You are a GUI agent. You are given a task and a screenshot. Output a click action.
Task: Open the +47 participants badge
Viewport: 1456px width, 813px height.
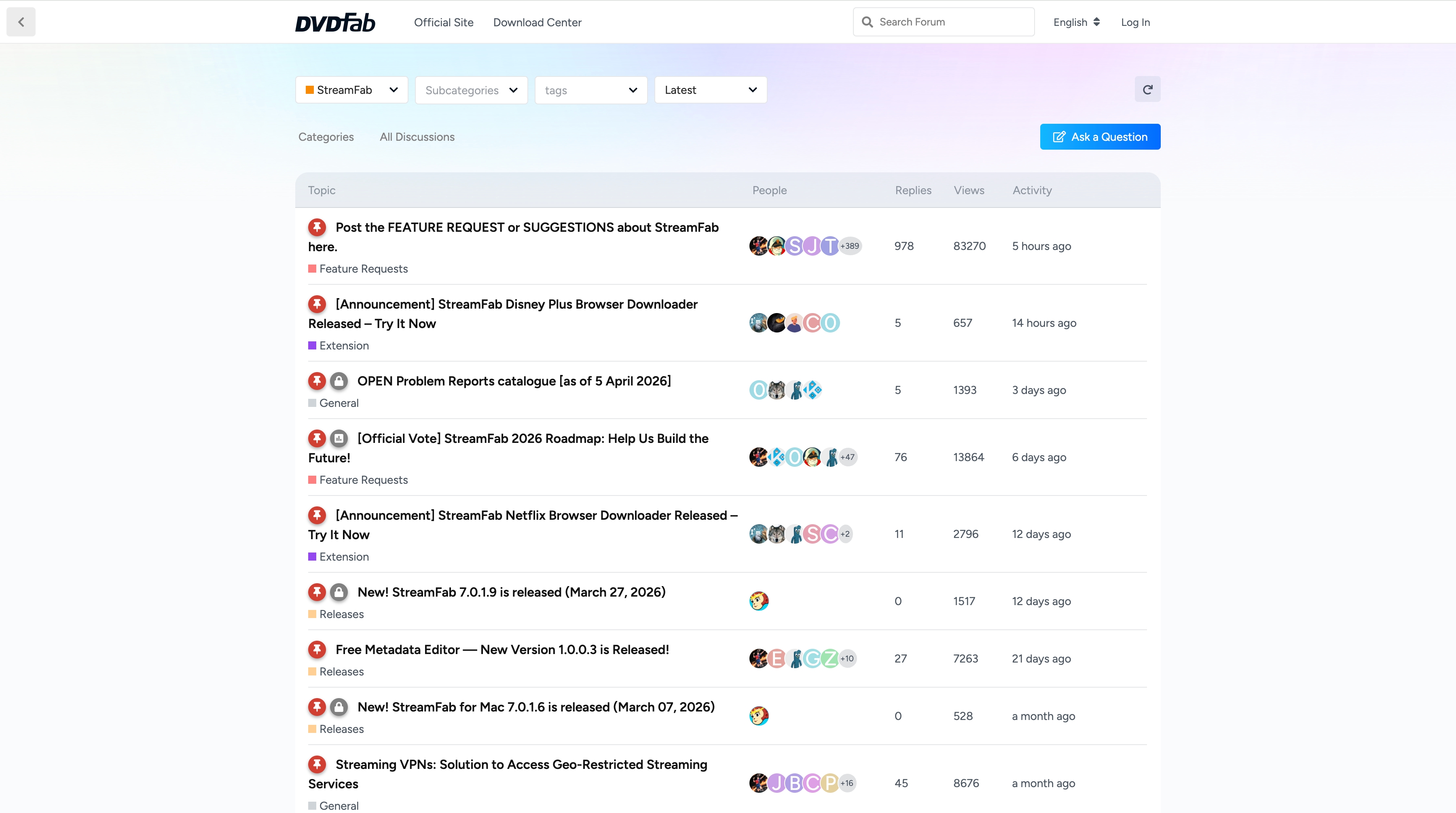point(847,457)
